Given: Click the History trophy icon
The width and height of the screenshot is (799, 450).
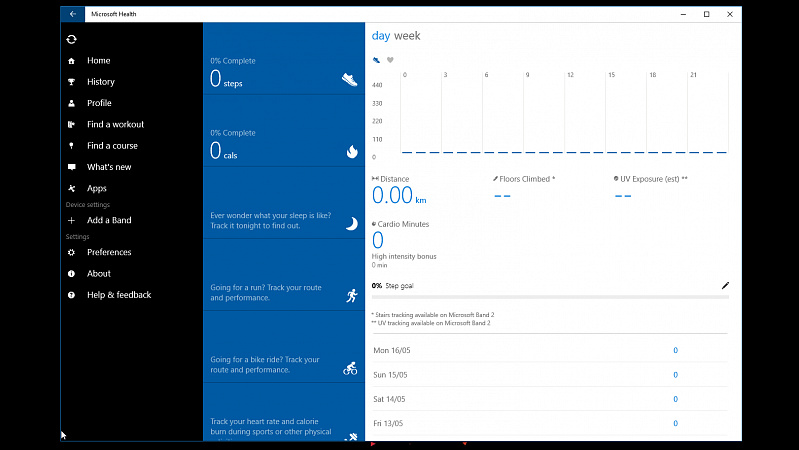Looking at the screenshot, I should click(x=71, y=82).
